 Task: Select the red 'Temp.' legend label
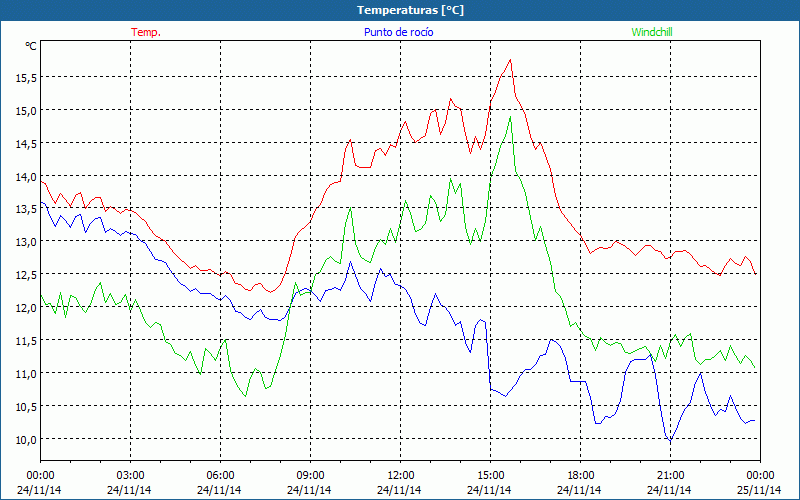[x=146, y=32]
